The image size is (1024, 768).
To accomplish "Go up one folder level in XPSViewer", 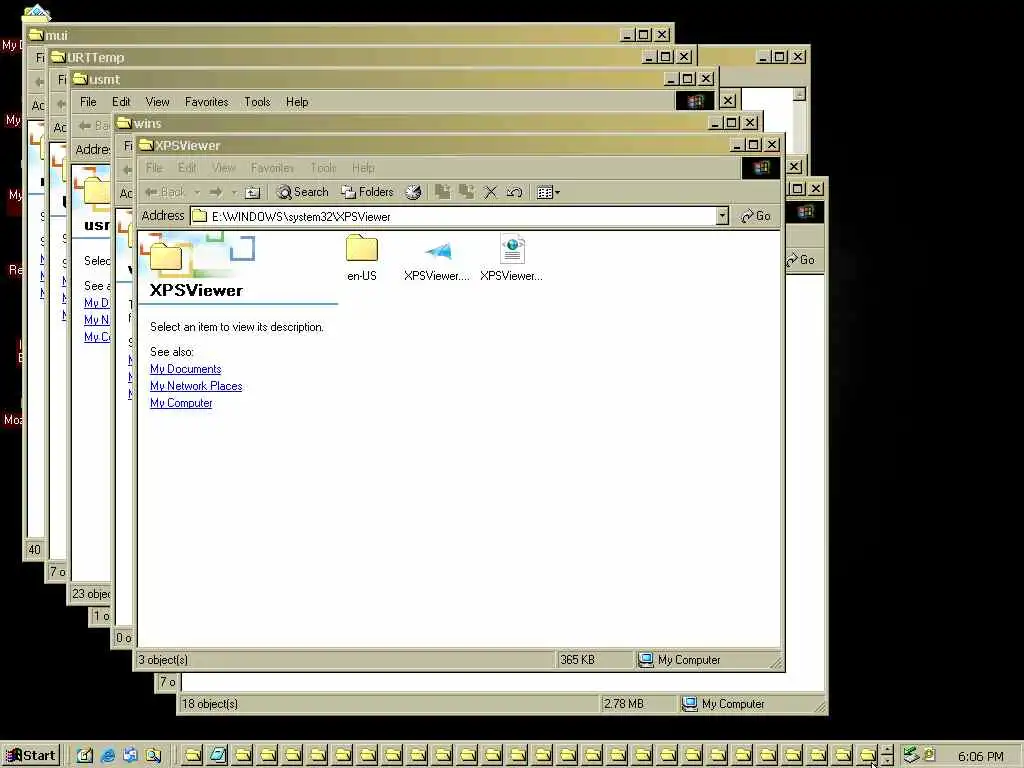I will tap(253, 193).
